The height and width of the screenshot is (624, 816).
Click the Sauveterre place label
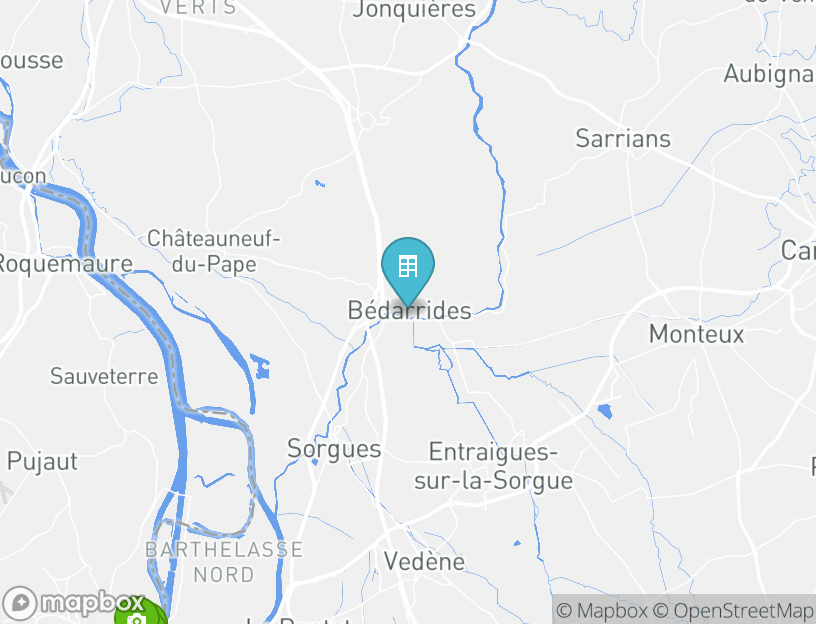[104, 376]
